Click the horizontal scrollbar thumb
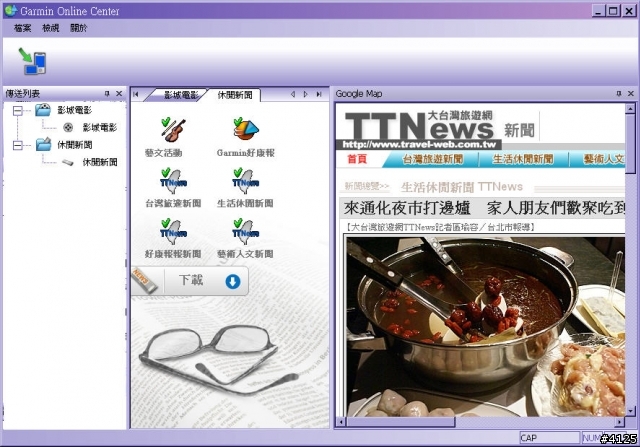 pyautogui.click(x=400, y=422)
